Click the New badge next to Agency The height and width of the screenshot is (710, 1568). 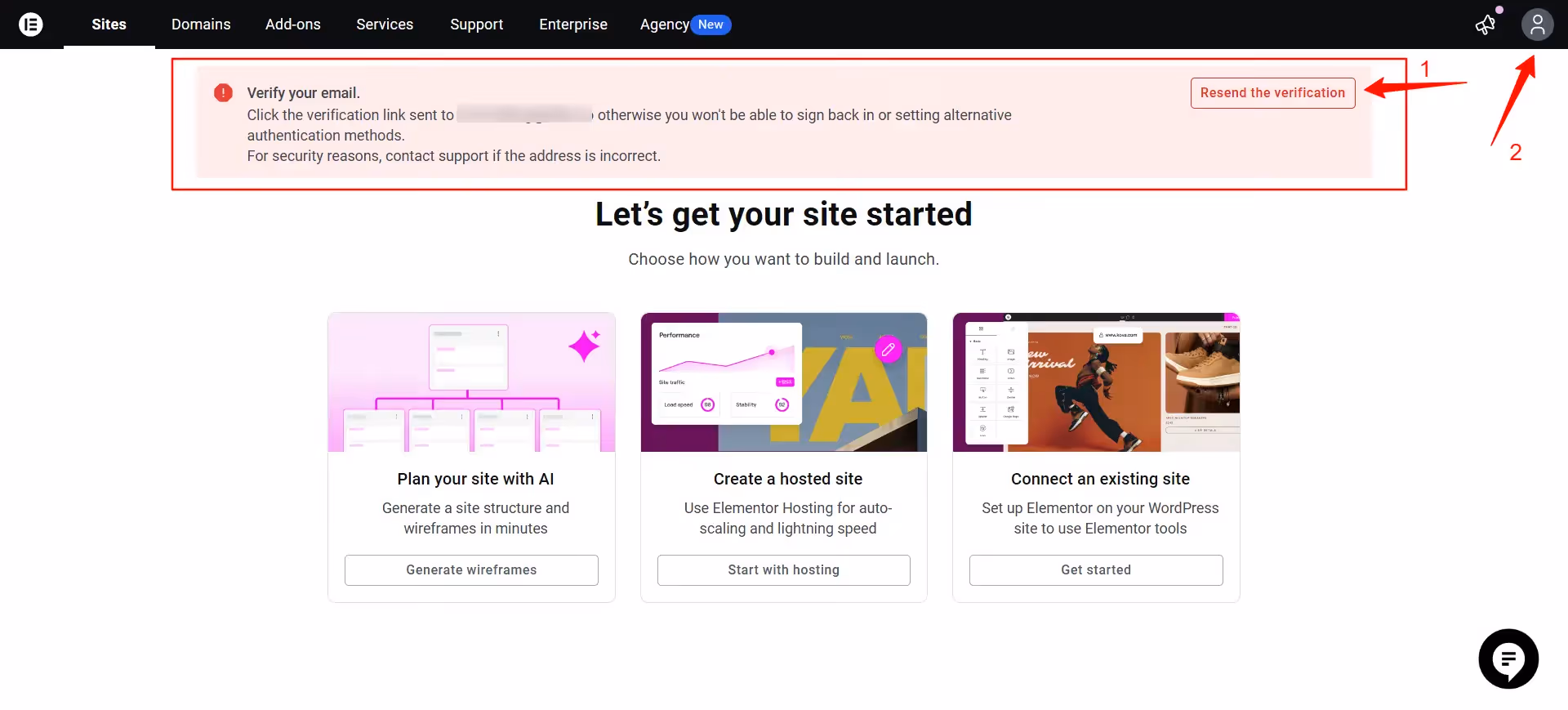pos(710,25)
